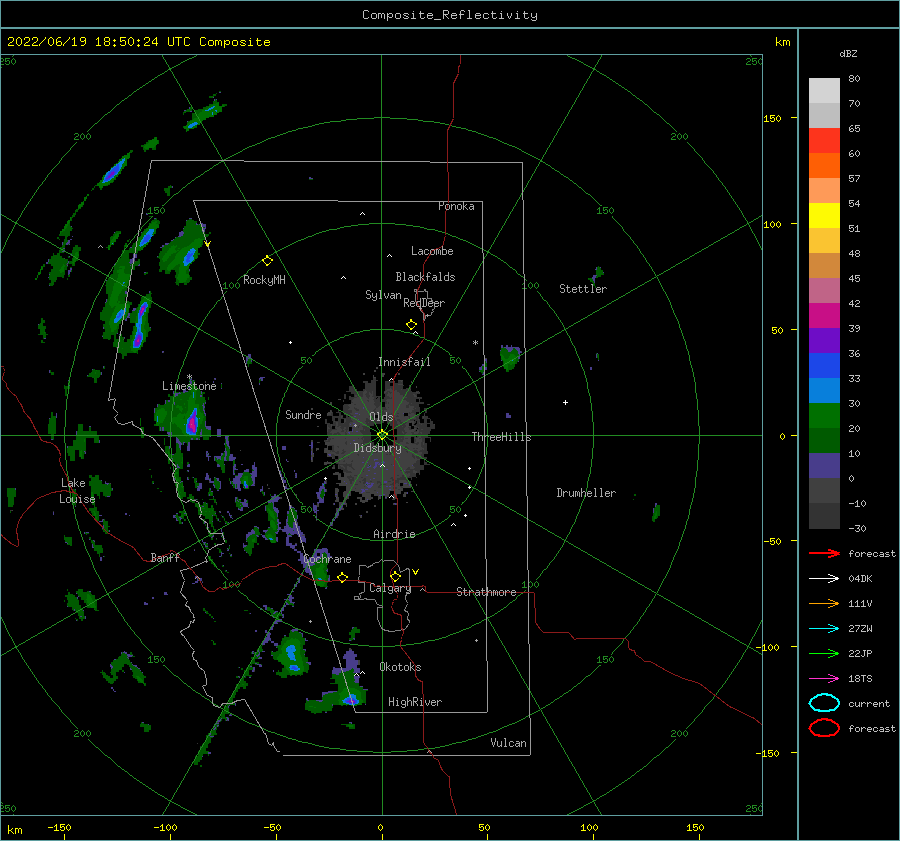Click the yellow radar-center diamond near Didsbury
The width and height of the screenshot is (900, 841).
tap(382, 435)
